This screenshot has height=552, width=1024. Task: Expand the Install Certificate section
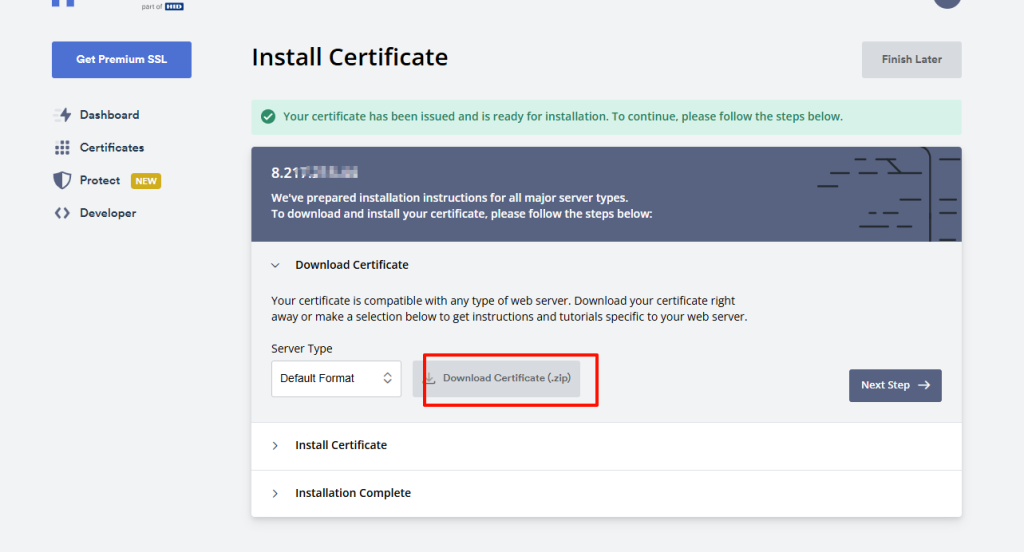coord(340,445)
